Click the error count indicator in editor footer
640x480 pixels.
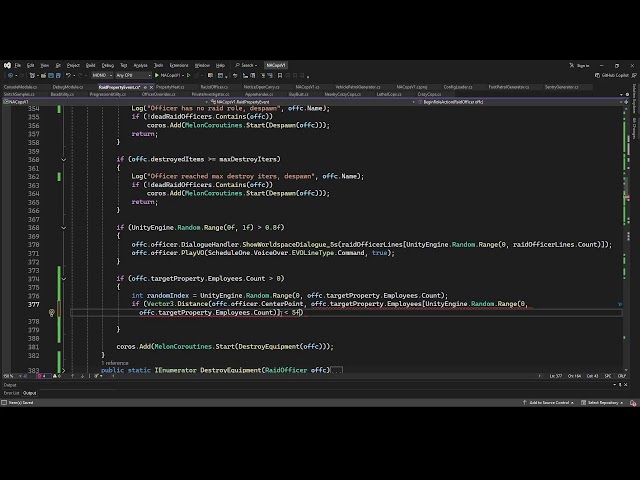point(42,376)
